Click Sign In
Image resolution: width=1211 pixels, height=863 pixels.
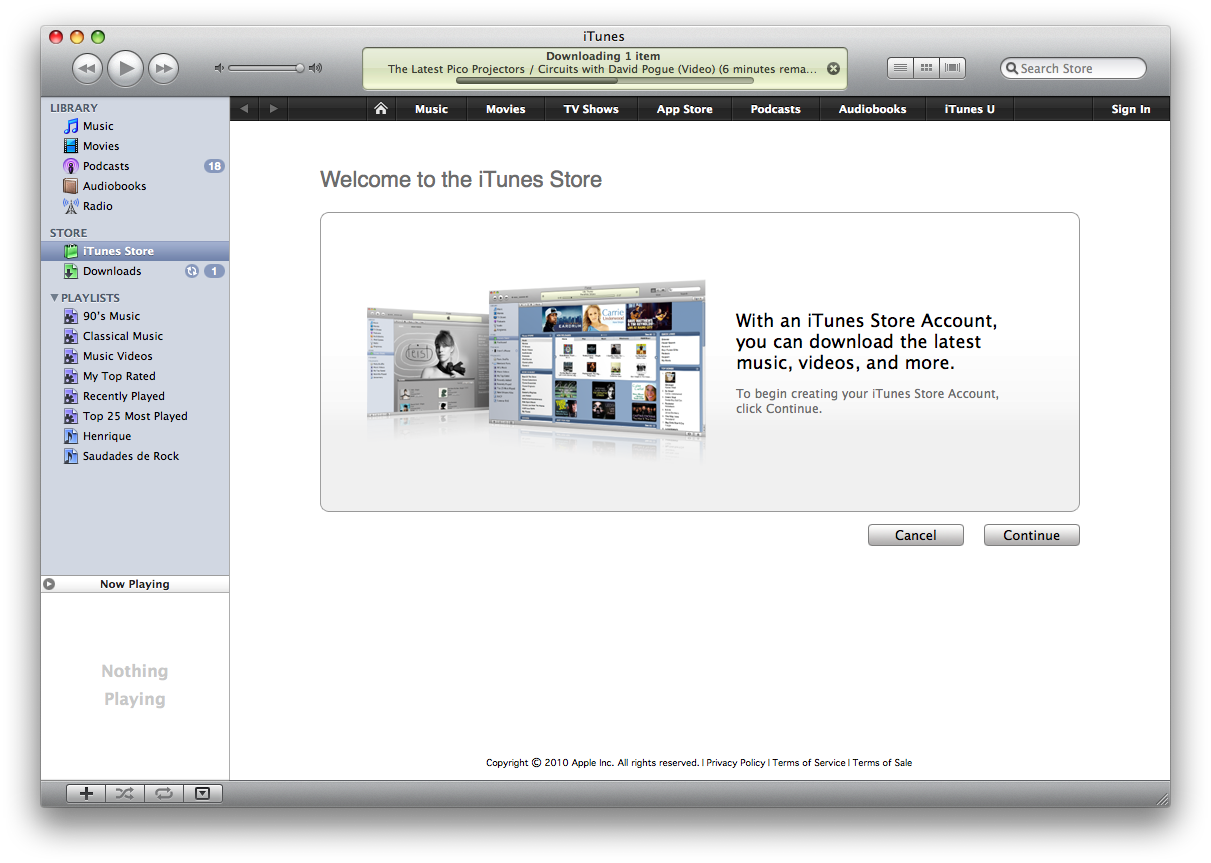[x=1131, y=109]
